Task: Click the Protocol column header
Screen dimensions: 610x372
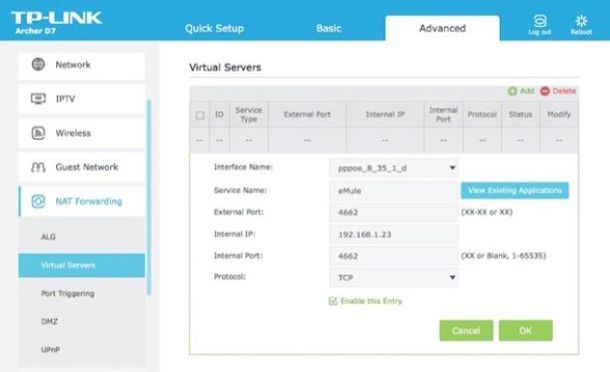Action: 482,114
